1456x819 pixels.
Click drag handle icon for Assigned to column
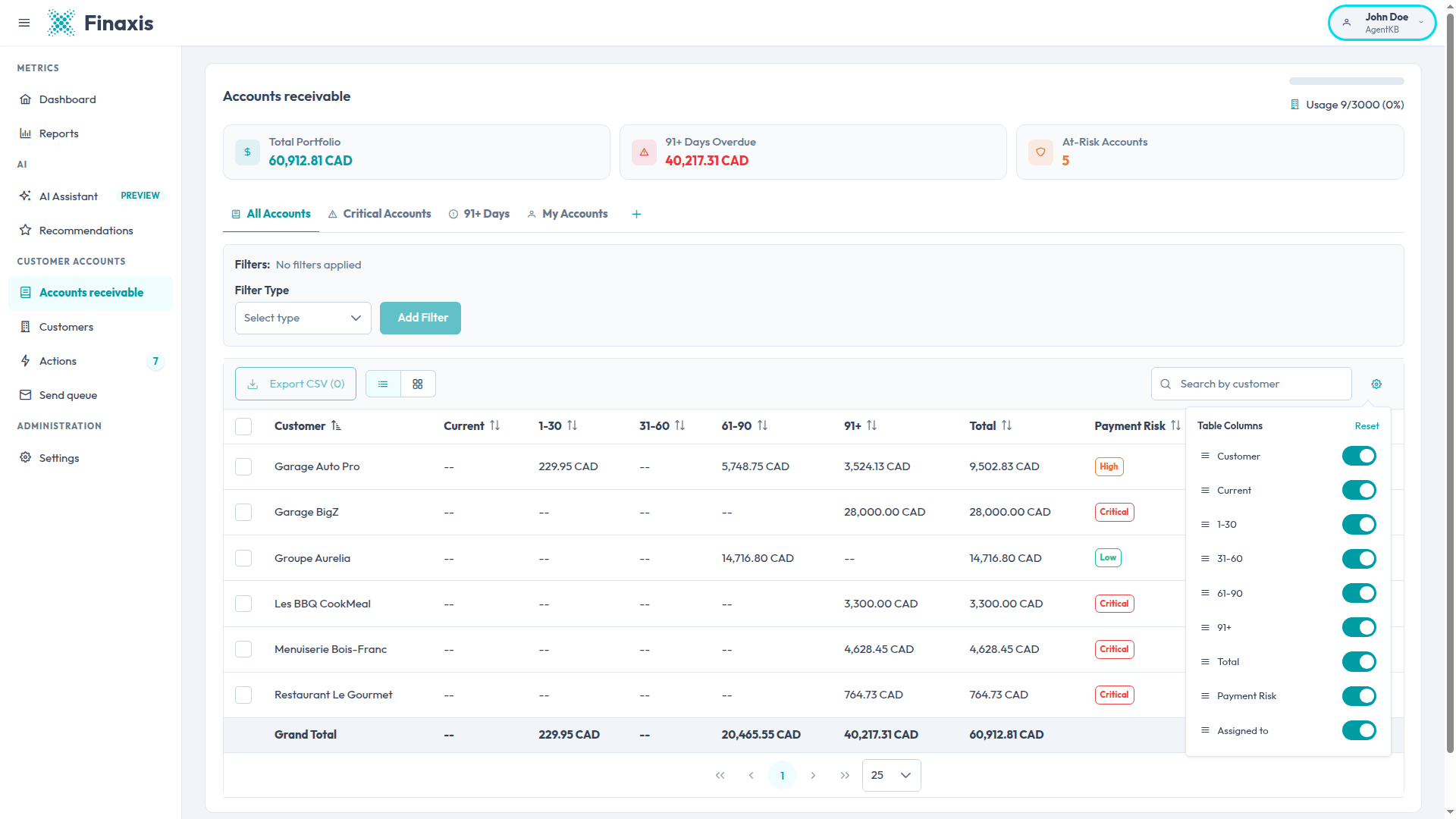1205,730
